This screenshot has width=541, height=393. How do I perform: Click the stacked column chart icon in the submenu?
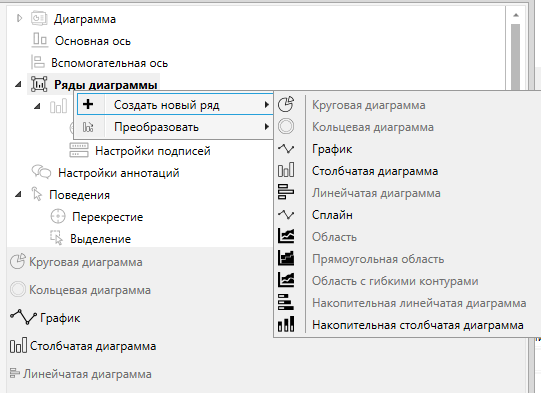[x=286, y=325]
